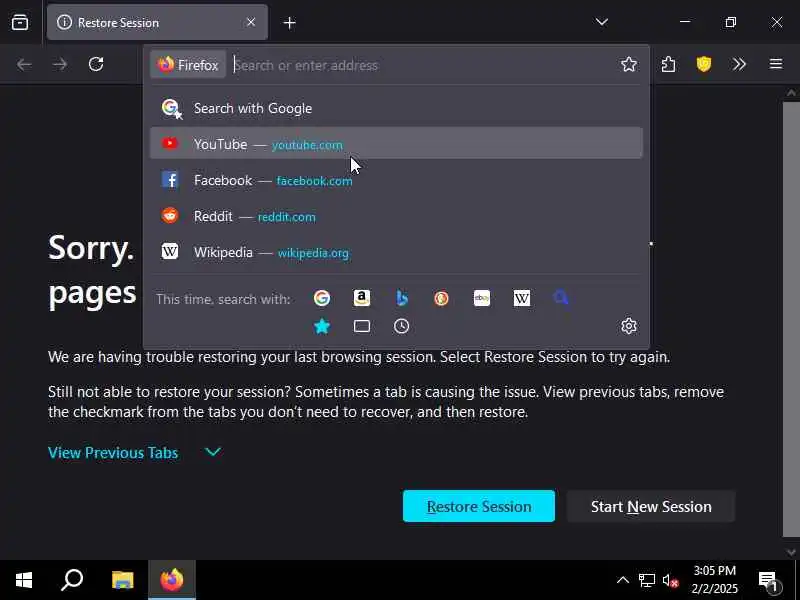Open the application hamburger menu
The image size is (800, 600).
click(x=776, y=64)
